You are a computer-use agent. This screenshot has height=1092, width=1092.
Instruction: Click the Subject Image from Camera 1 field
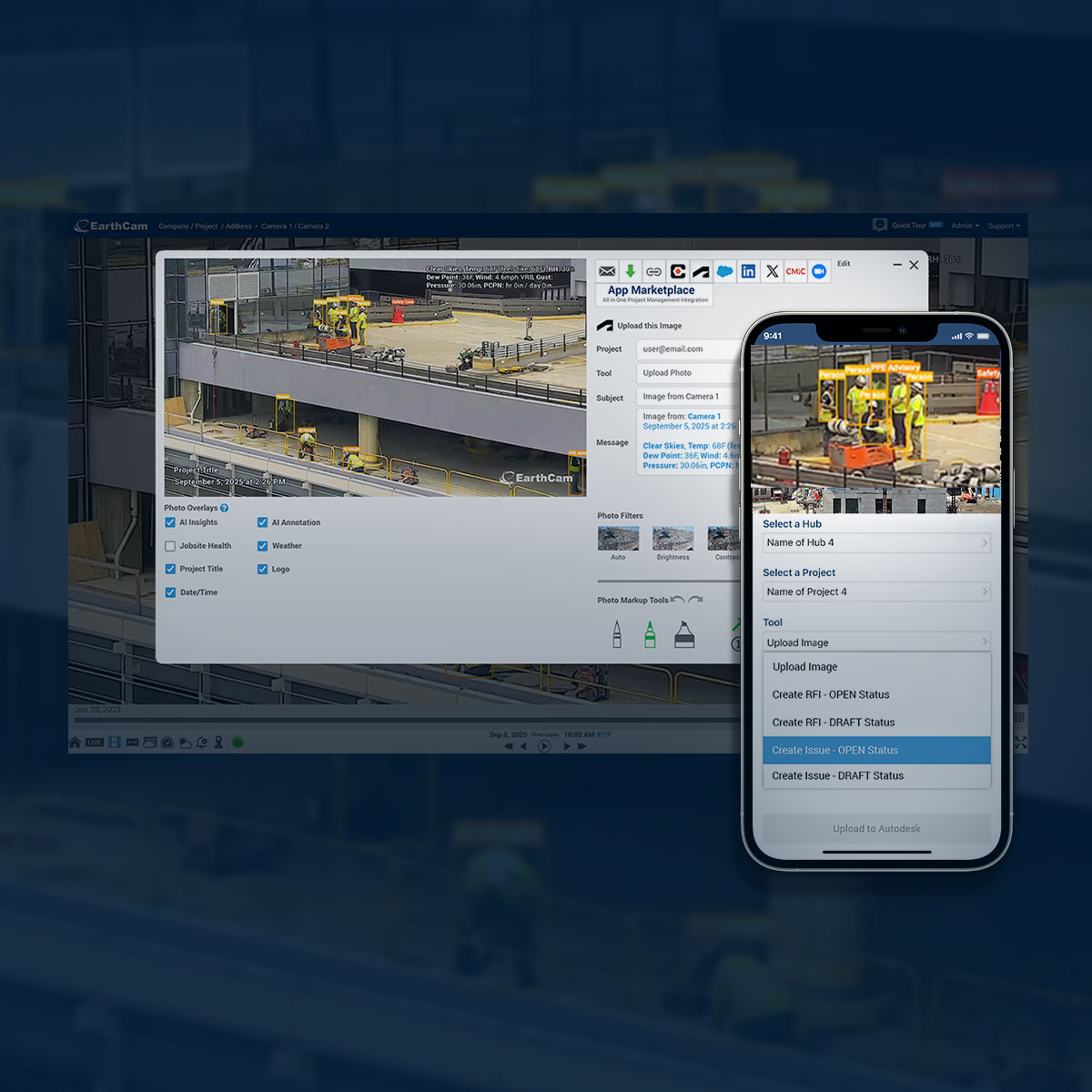click(x=689, y=397)
